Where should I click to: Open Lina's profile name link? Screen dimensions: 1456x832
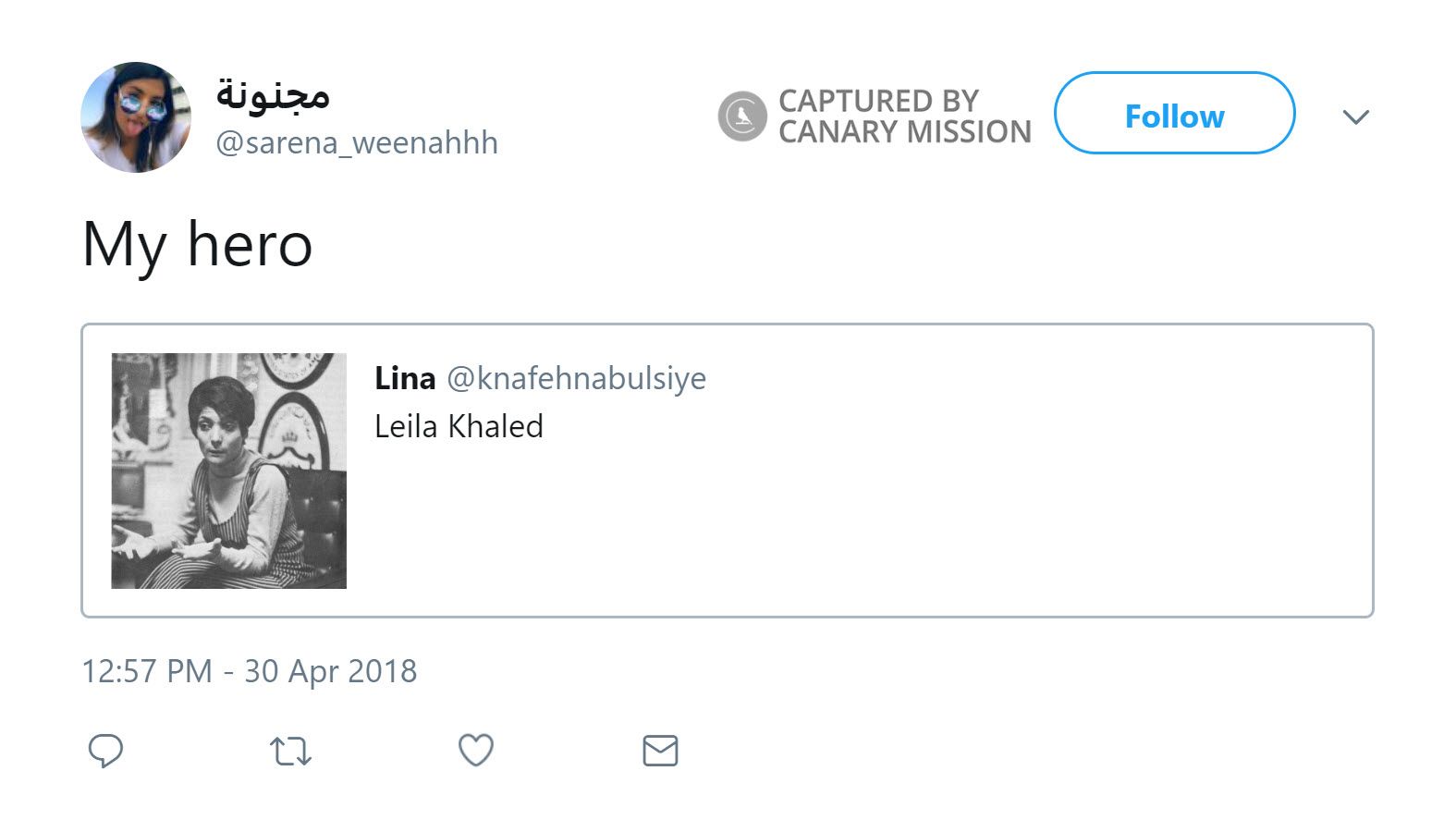coord(405,377)
